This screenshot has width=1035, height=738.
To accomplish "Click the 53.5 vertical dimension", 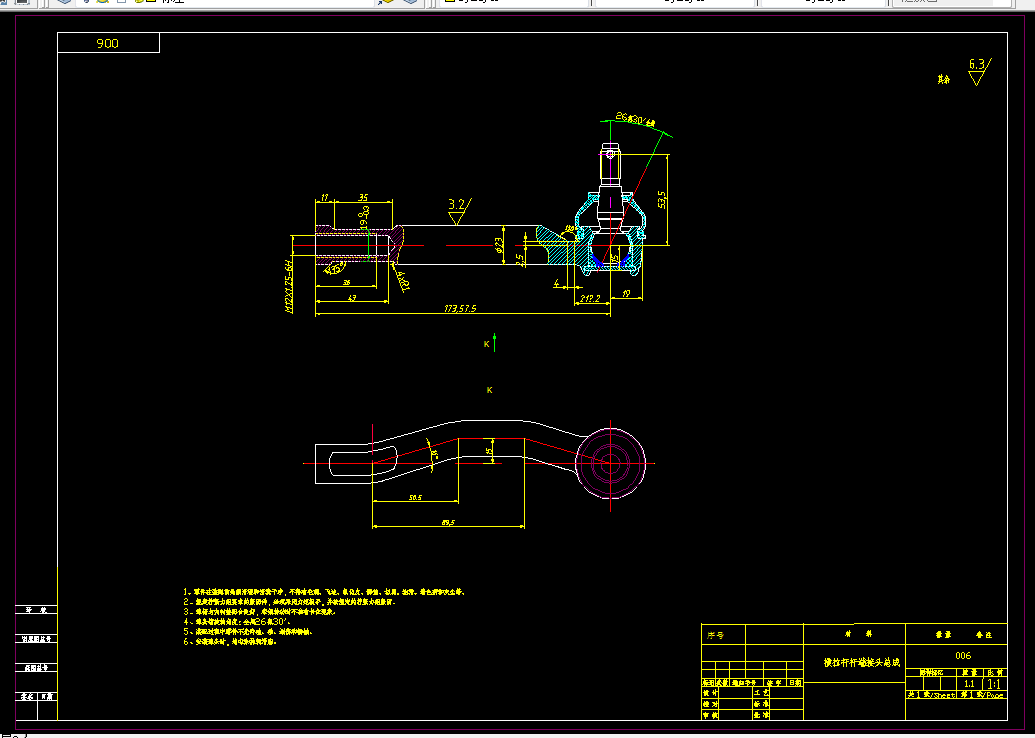I will 662,199.
